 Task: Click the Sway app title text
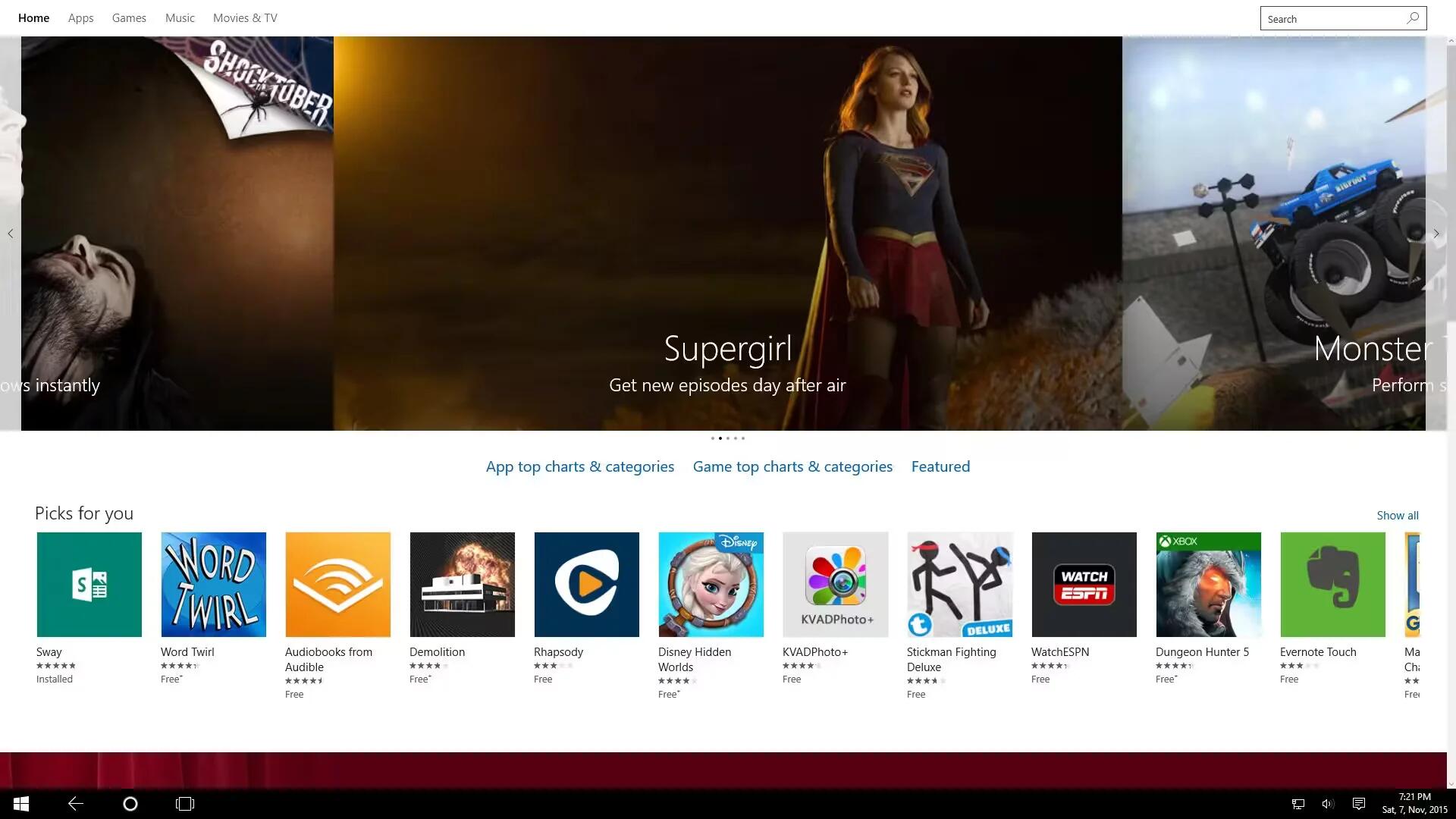click(49, 652)
